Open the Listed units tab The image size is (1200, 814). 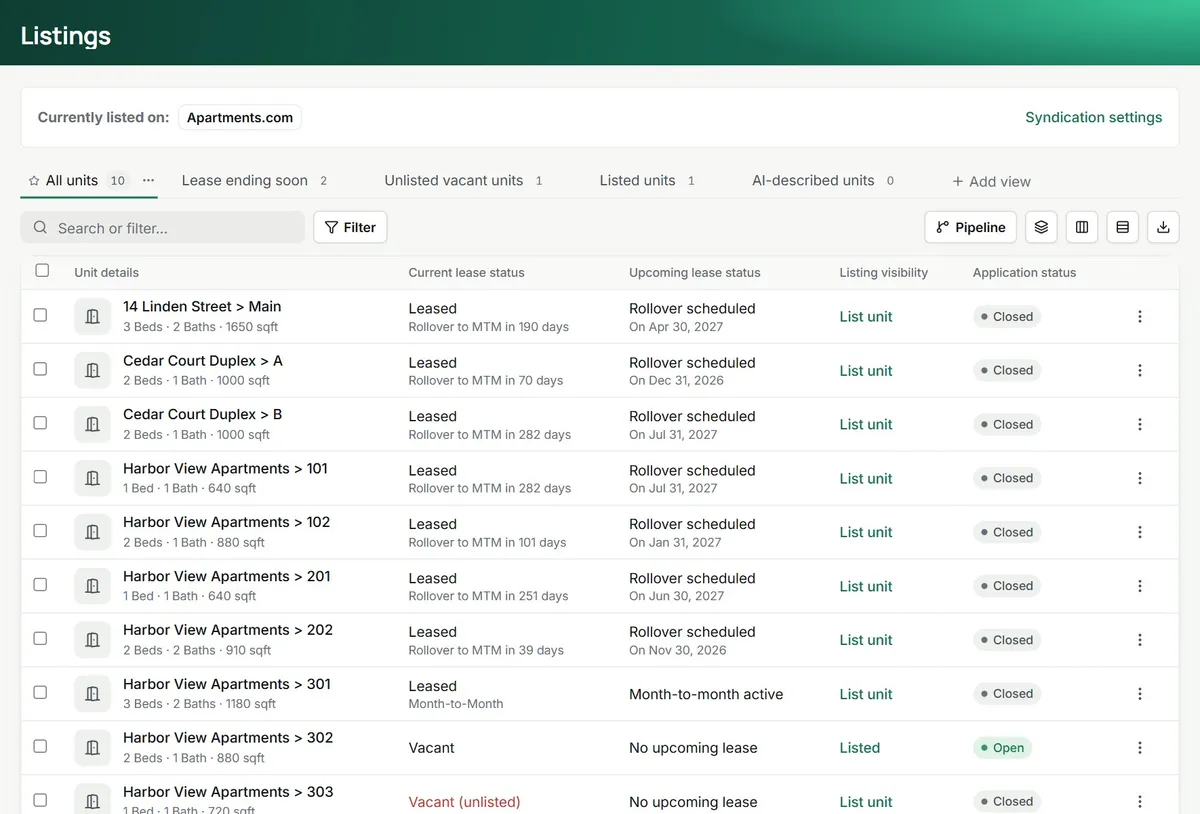tap(647, 181)
